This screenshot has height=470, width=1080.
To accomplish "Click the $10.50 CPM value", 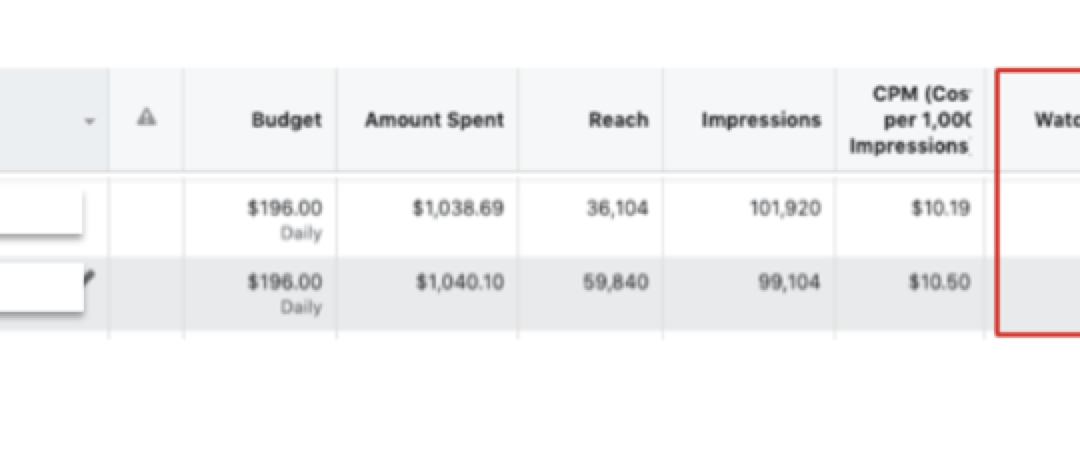I will click(940, 283).
